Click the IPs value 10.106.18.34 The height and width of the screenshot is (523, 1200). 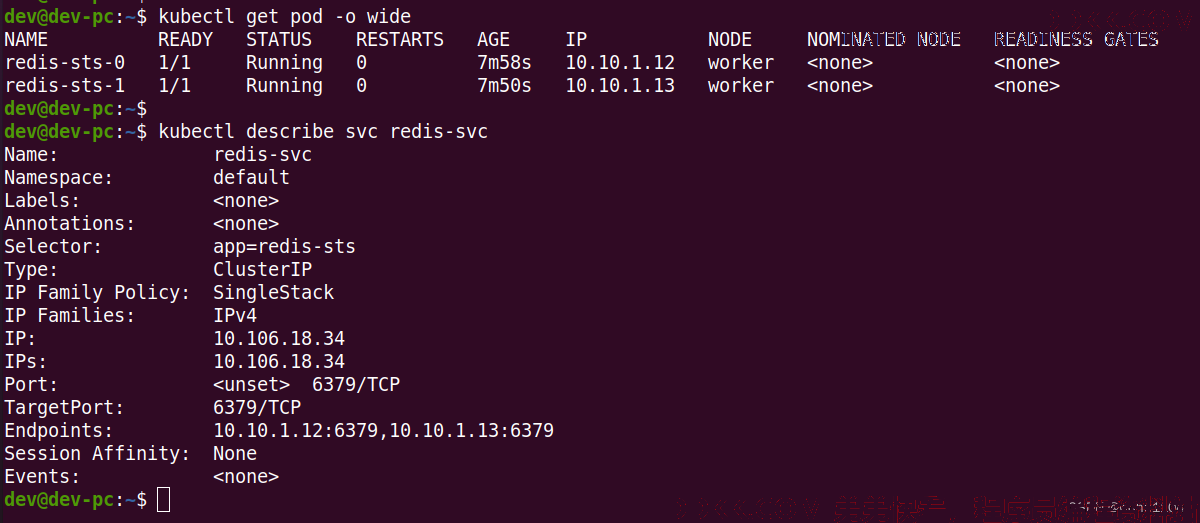(279, 362)
